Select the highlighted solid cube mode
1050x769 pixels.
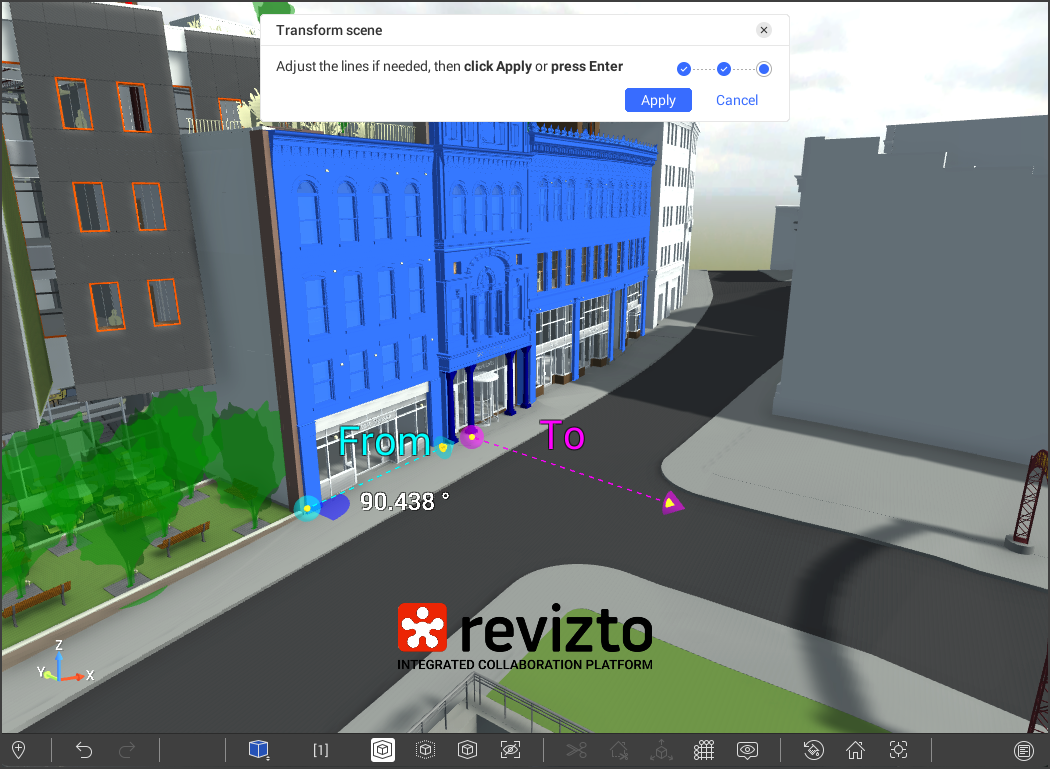click(382, 750)
